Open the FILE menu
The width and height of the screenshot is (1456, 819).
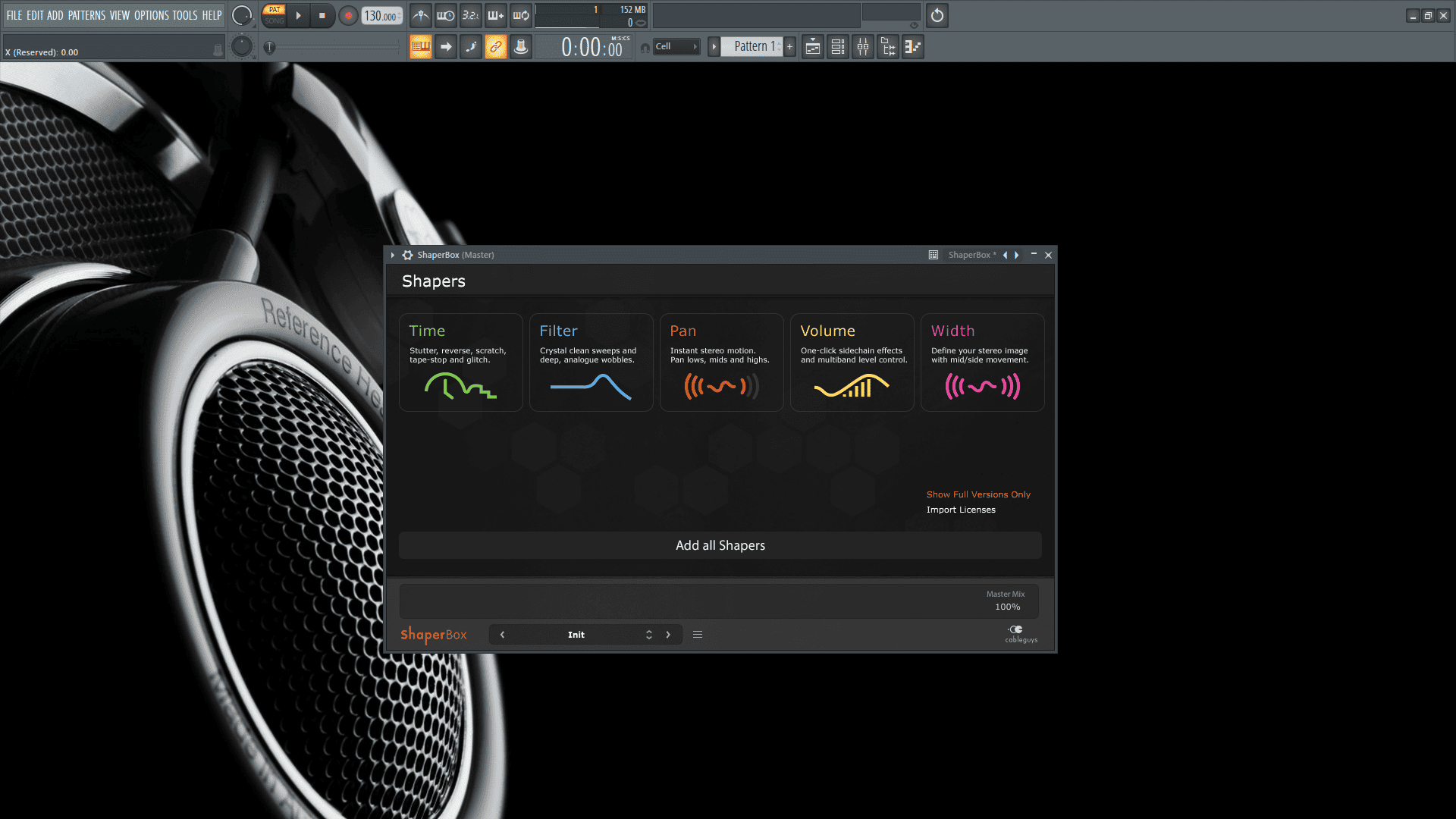coord(14,15)
